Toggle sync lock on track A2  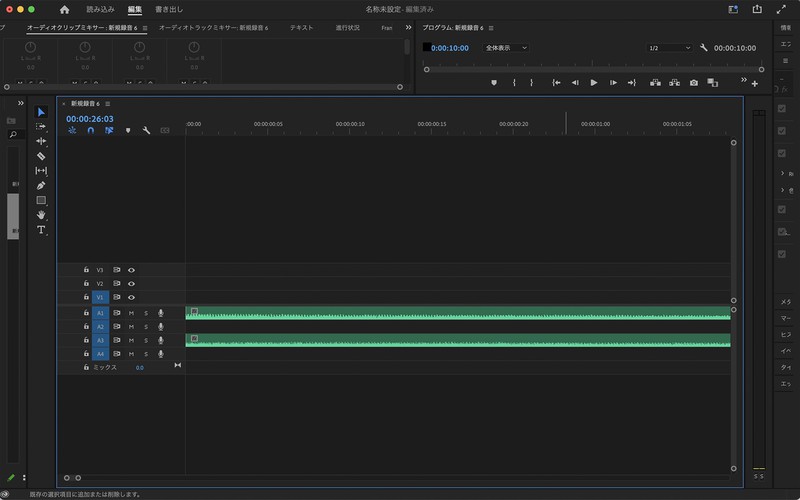[116, 327]
